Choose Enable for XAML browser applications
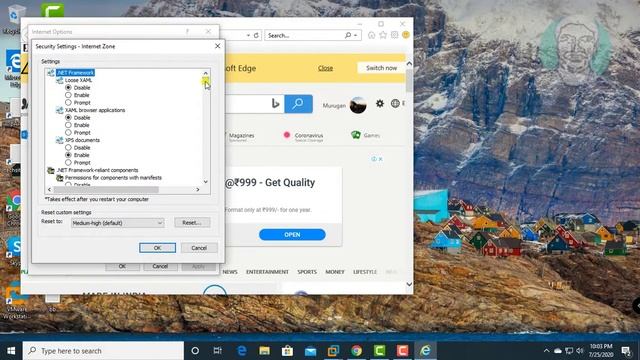The width and height of the screenshot is (640, 360). tap(68, 125)
